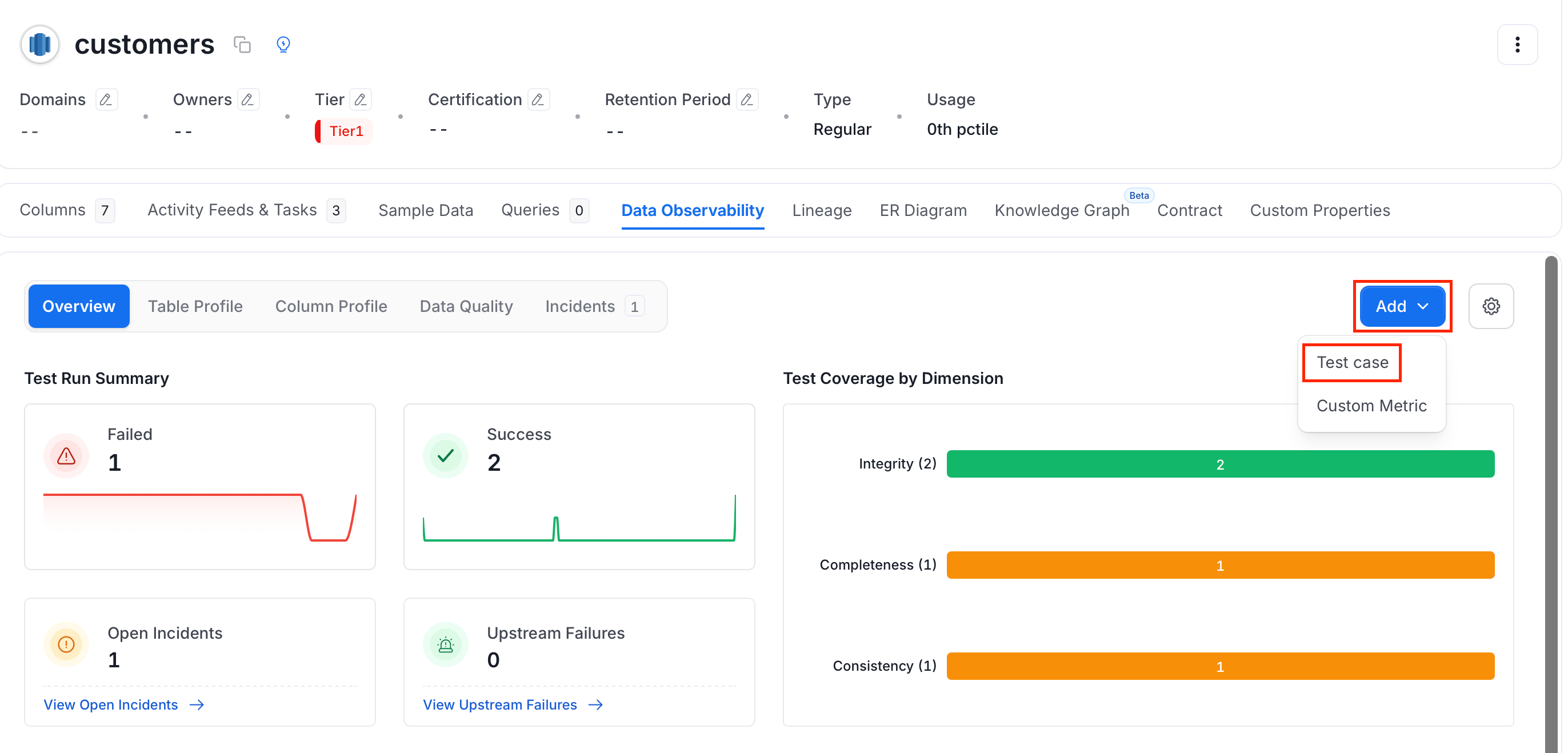Select the Data Observability tab
Viewport: 1568px width, 753px height.
(x=692, y=211)
